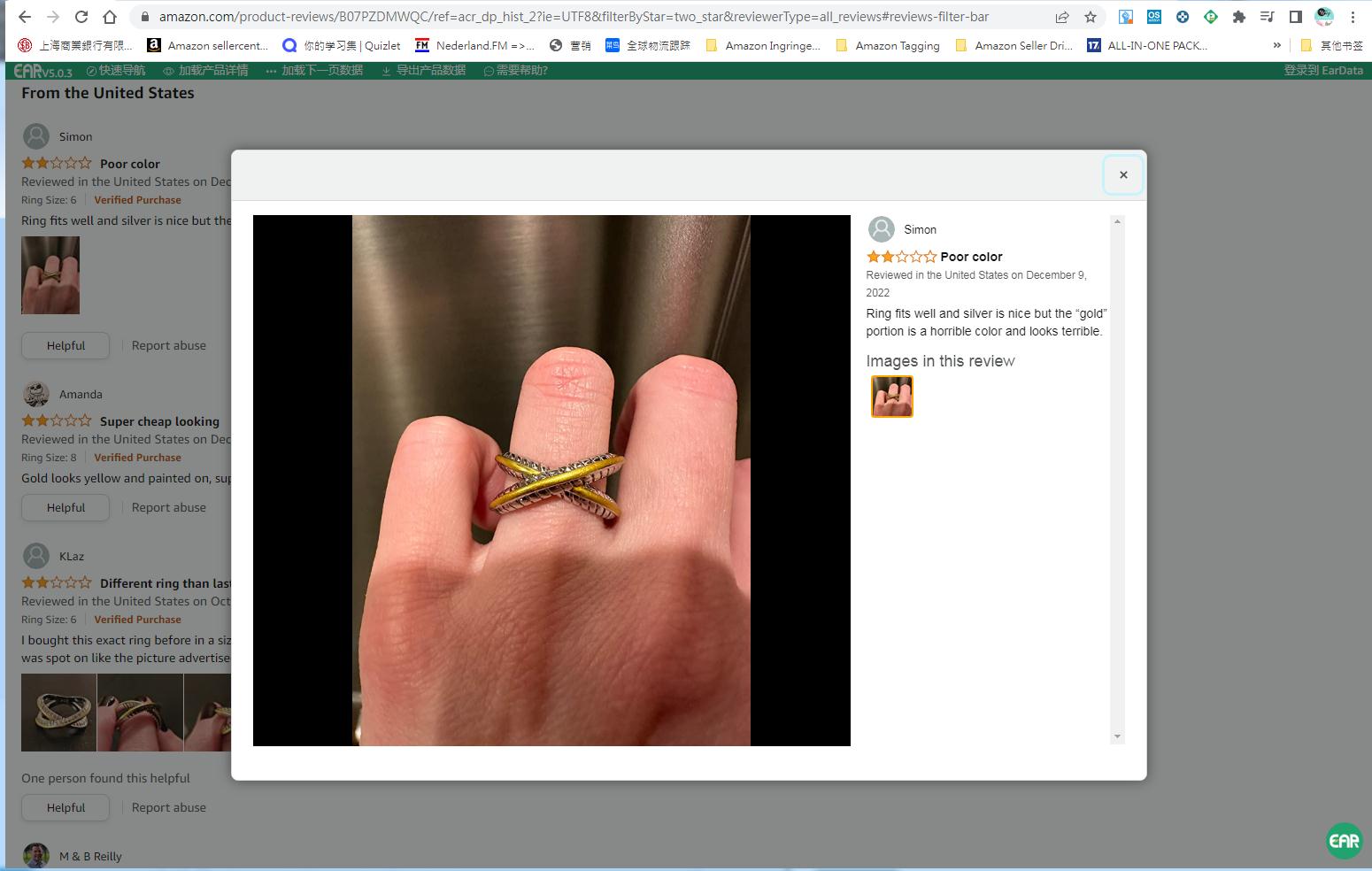Open the Amazon Tagging bookmark folder
The height and width of the screenshot is (871, 1372).
(x=888, y=45)
